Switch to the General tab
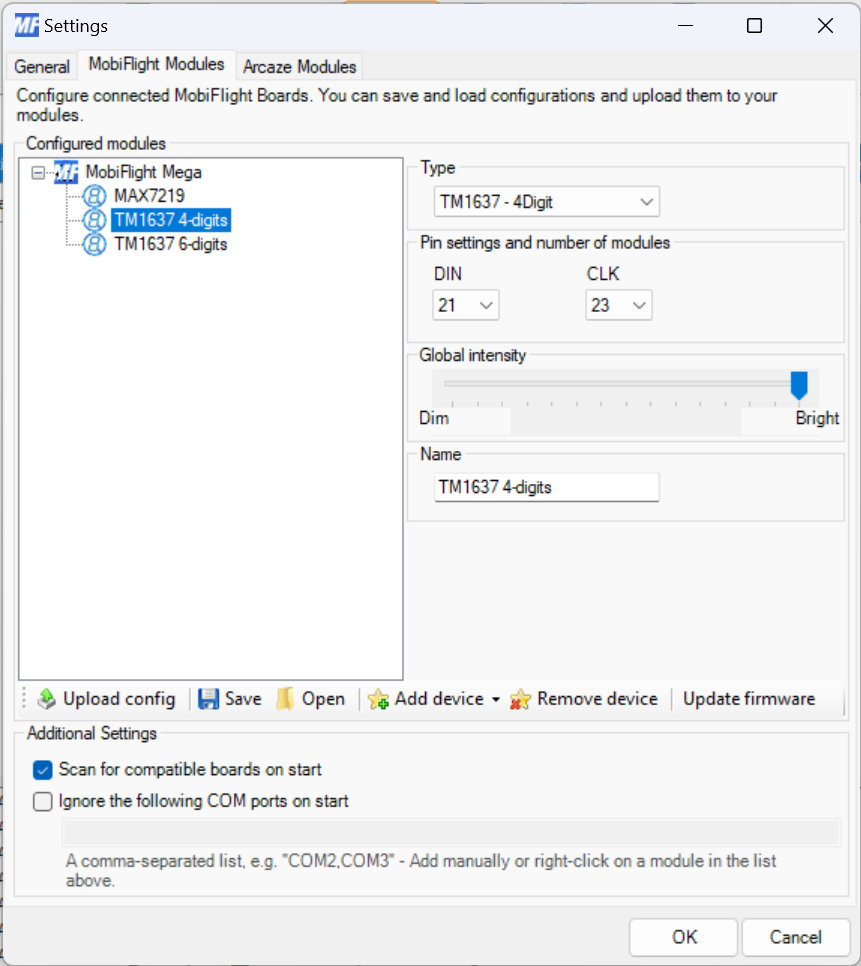This screenshot has width=861, height=966. 42,66
